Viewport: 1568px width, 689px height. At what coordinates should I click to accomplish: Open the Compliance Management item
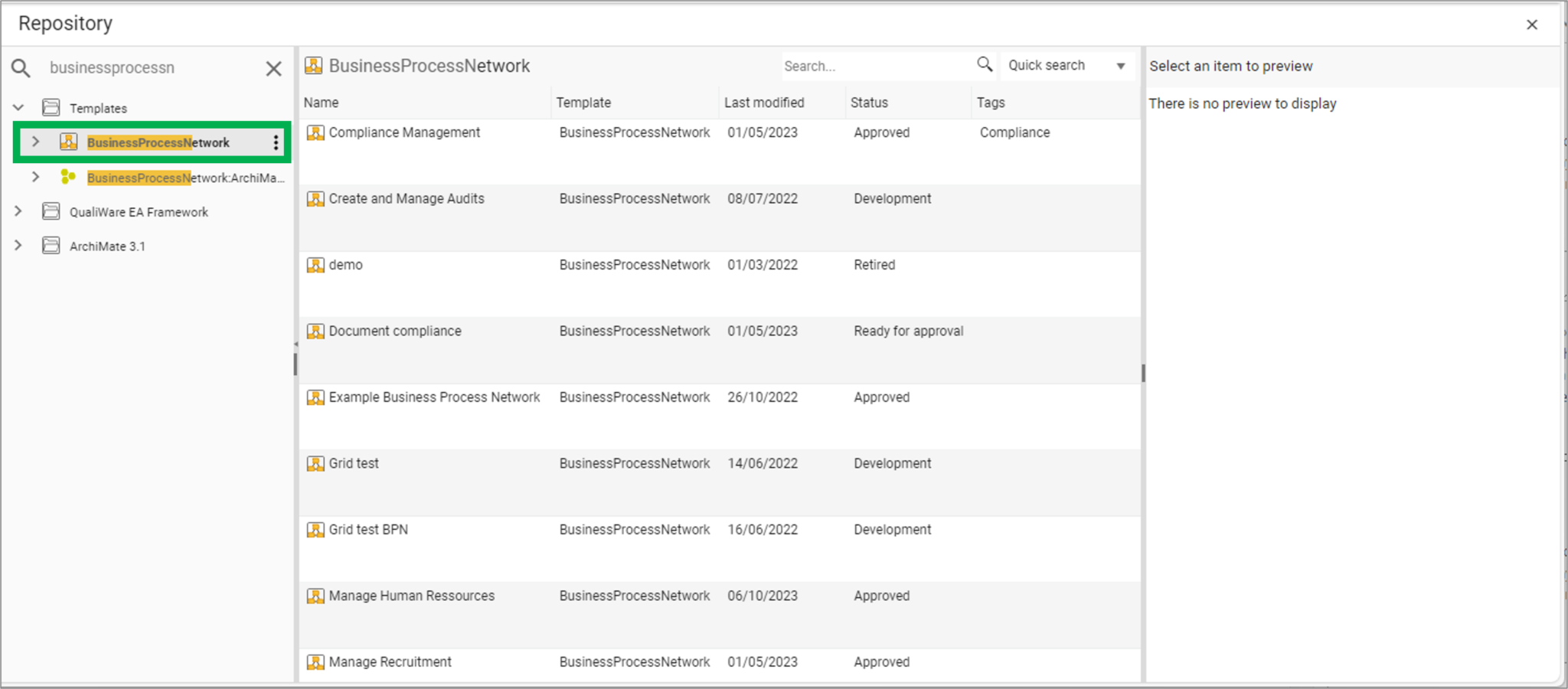[x=404, y=132]
